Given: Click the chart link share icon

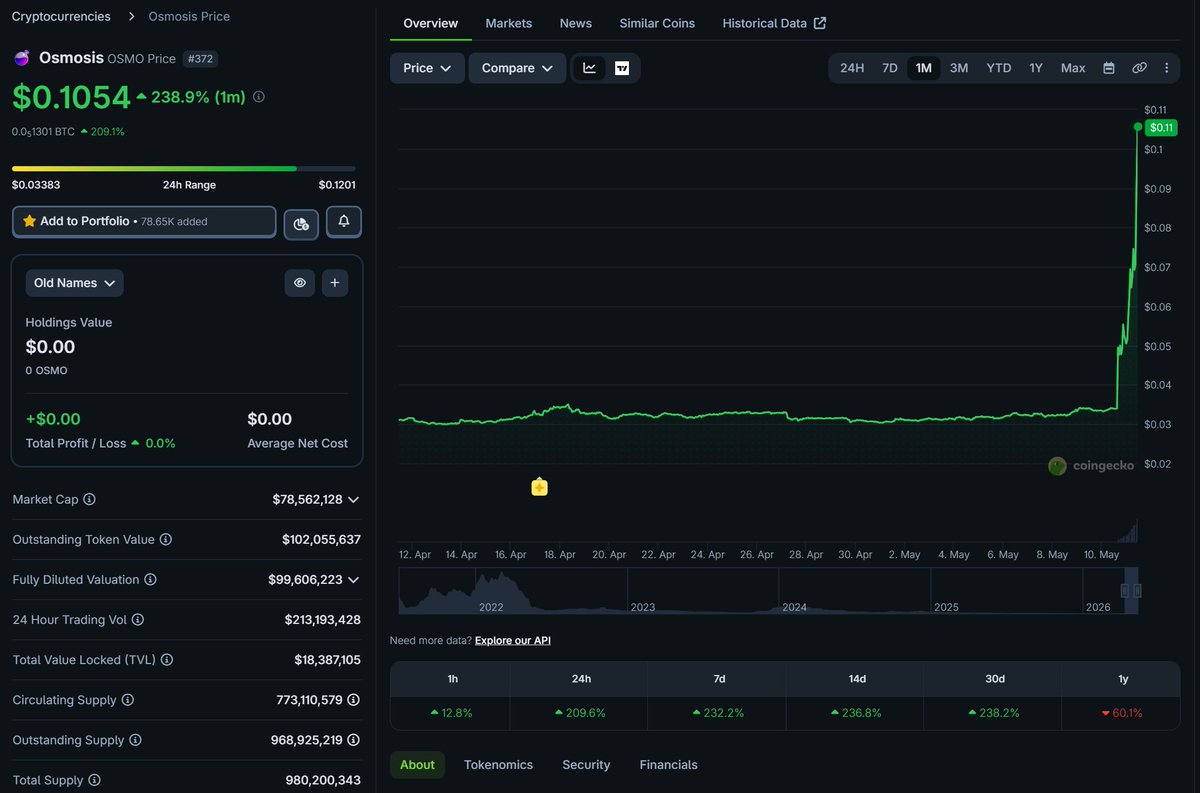Looking at the screenshot, I should coord(1139,68).
